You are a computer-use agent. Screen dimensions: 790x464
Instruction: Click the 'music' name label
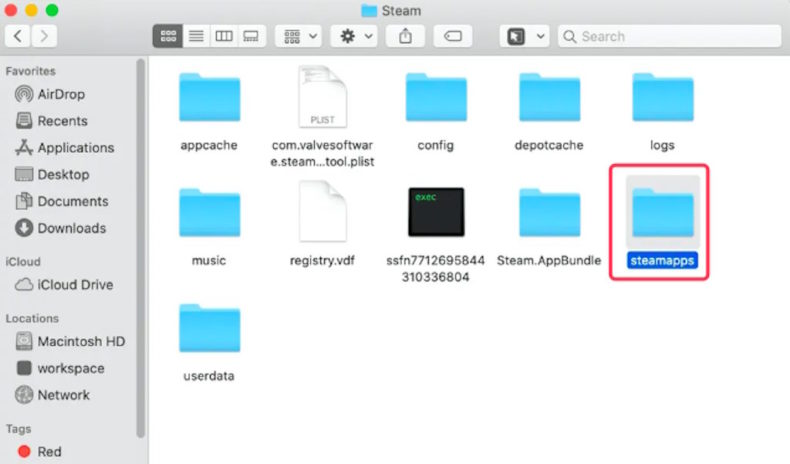tap(209, 260)
